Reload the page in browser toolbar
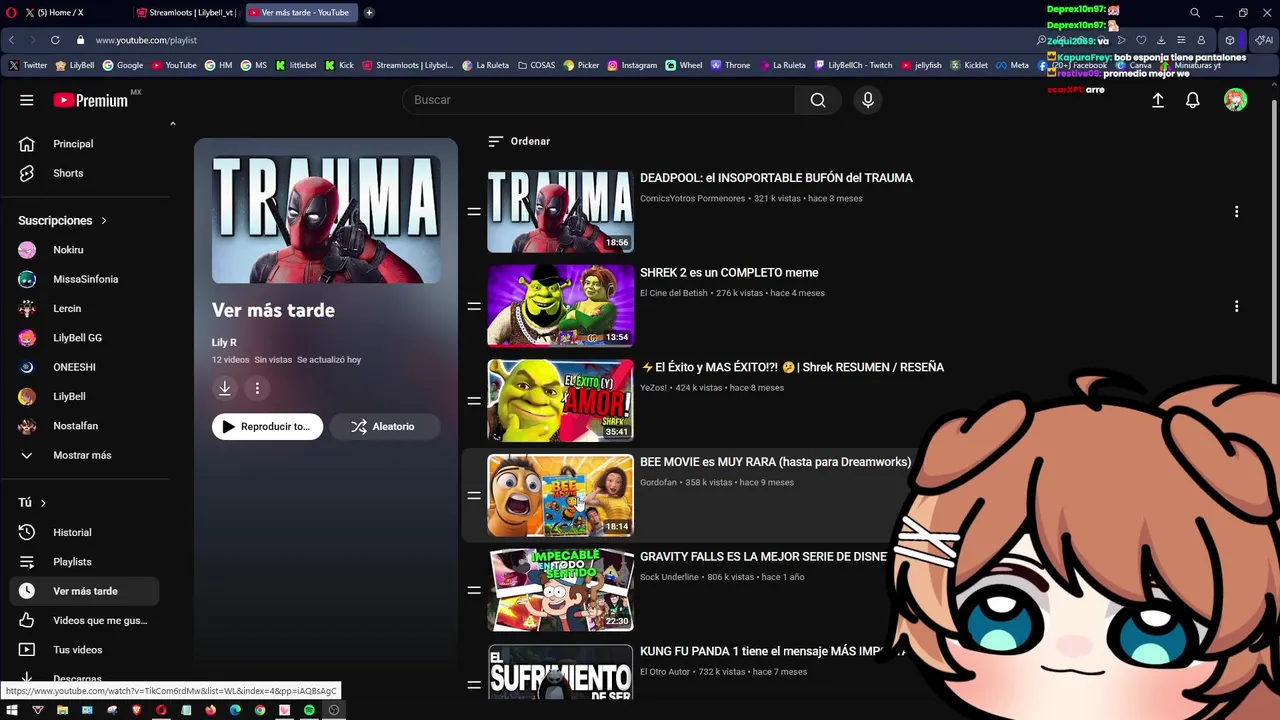Screen dimensions: 1280x720 [54, 40]
